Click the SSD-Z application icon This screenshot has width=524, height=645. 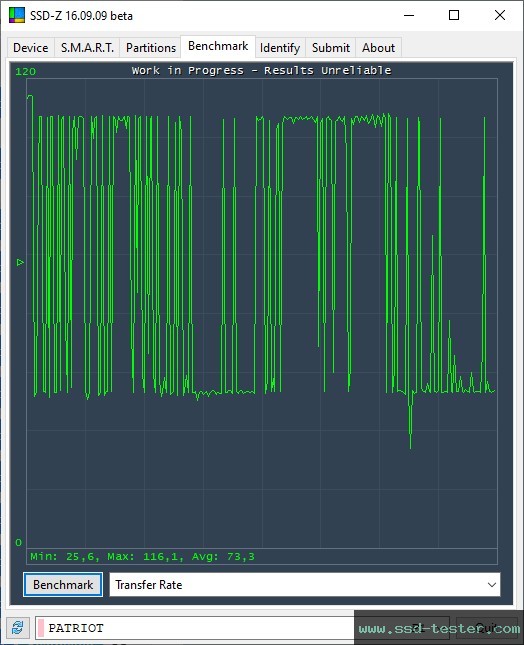pyautogui.click(x=17, y=15)
